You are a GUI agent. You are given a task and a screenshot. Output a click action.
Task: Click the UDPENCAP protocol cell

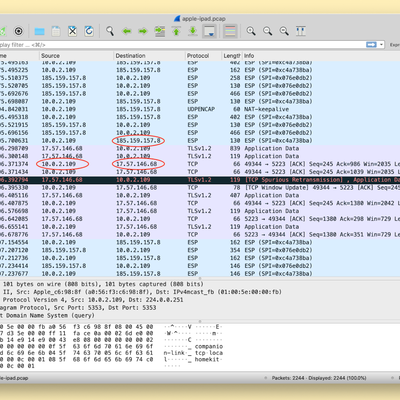(201, 109)
